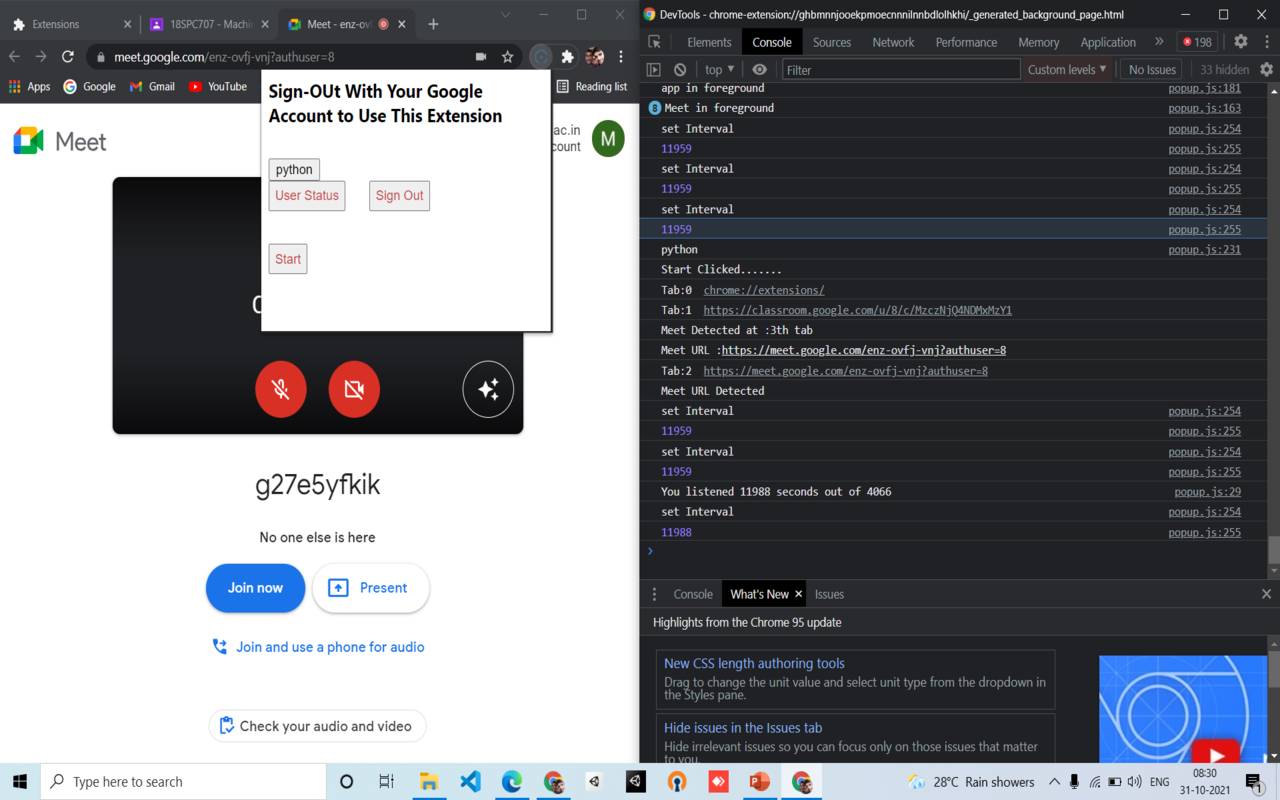Viewport: 1280px width, 800px height.
Task: Switch to the Sources tab
Action: coord(832,42)
